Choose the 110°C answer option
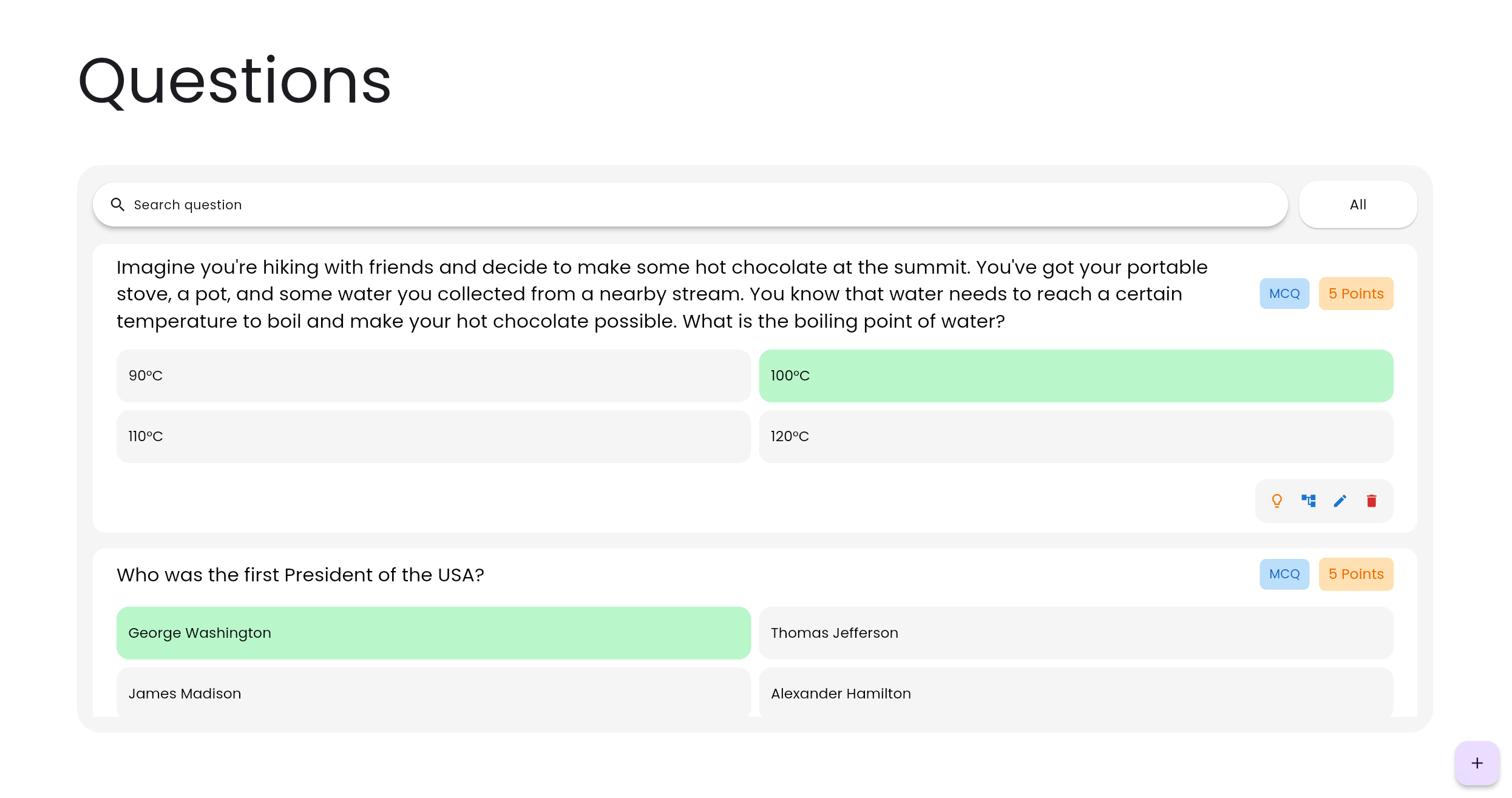This screenshot has width=1512, height=798. (433, 436)
